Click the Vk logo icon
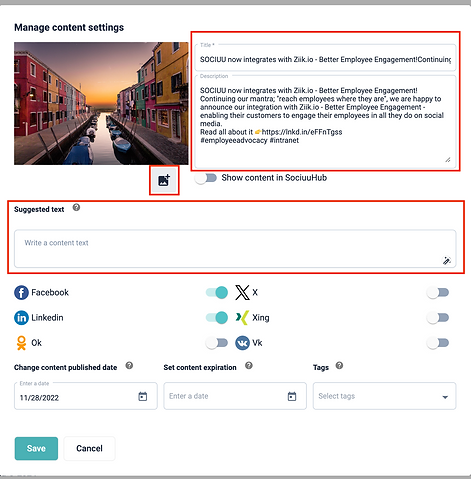 (x=242, y=343)
